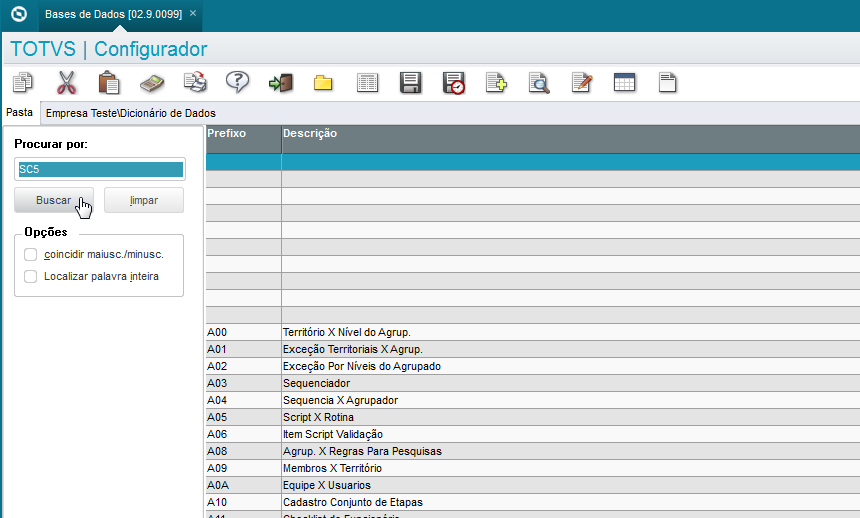Viewport: 860px width, 518px height.
Task: Select row with prefix A08
Action: [533, 452]
